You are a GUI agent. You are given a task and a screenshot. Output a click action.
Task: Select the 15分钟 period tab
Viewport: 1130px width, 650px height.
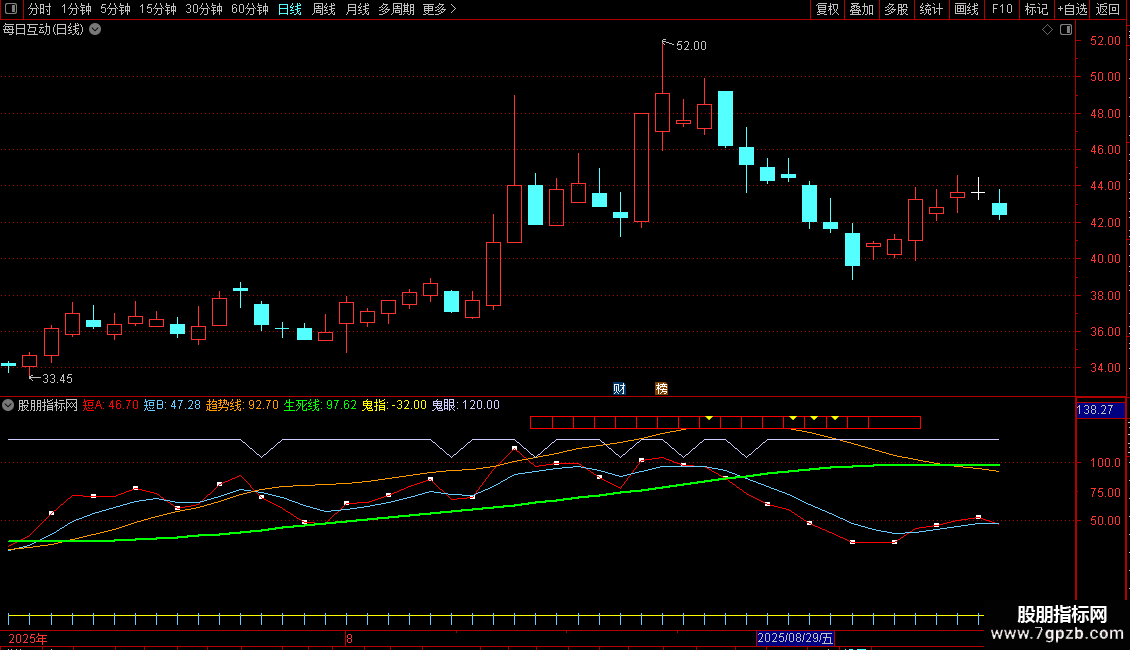coord(158,9)
